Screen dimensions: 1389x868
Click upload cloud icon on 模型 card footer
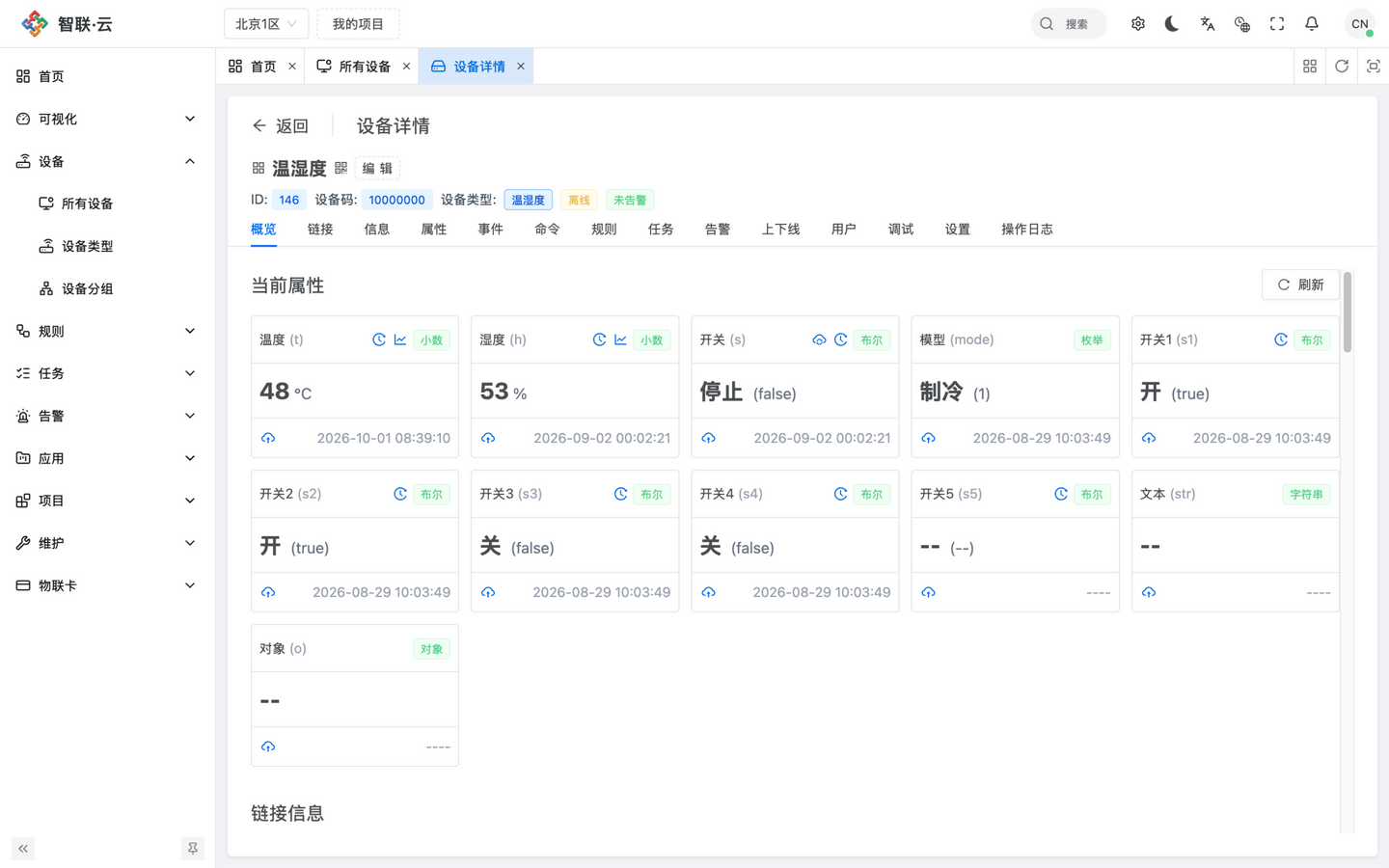[929, 438]
